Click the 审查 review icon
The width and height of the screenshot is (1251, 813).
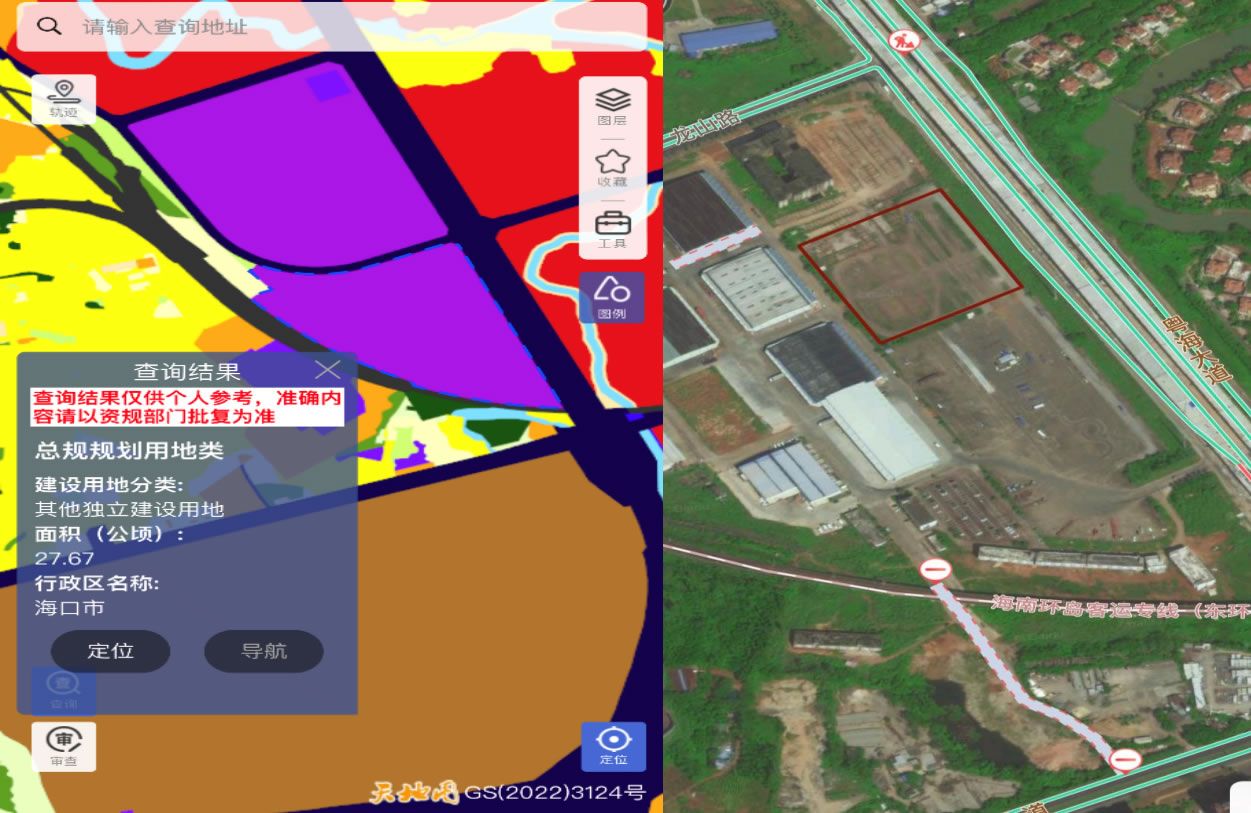click(x=64, y=746)
